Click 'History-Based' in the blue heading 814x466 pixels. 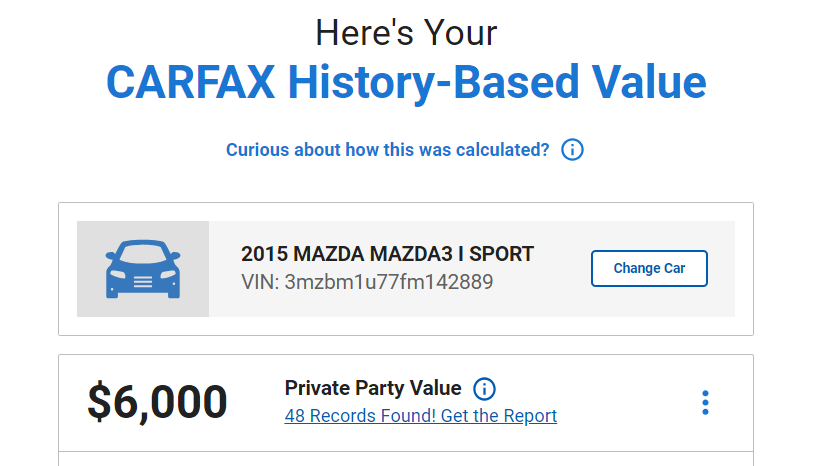point(433,82)
